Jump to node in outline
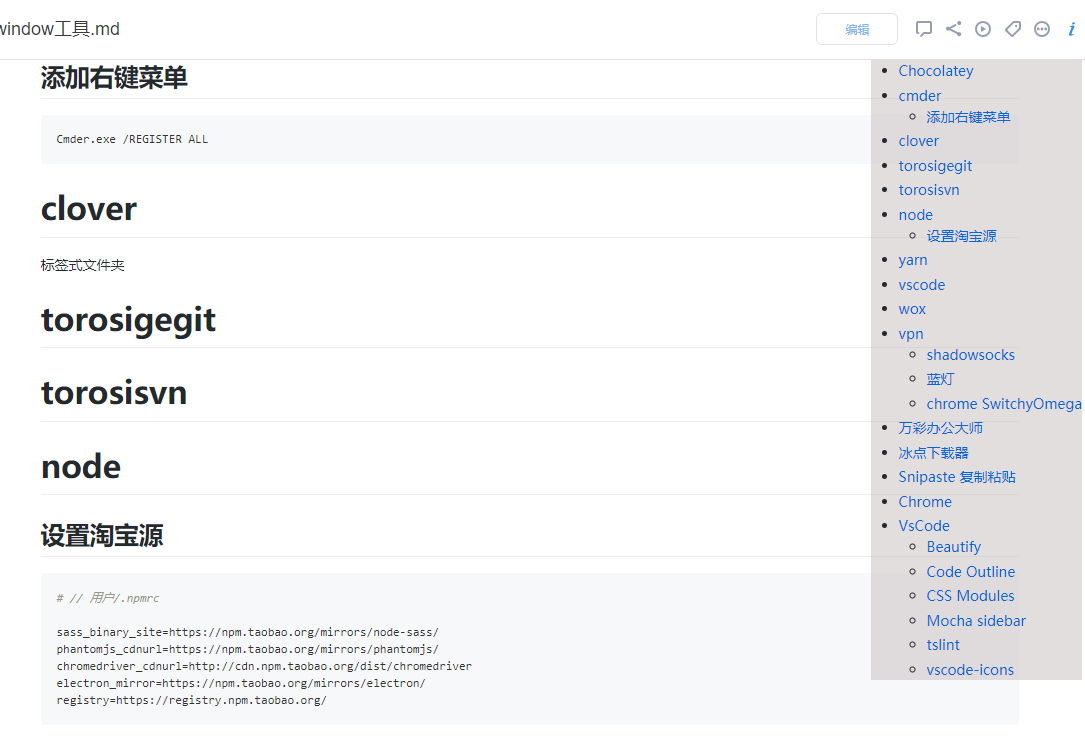 (x=915, y=215)
